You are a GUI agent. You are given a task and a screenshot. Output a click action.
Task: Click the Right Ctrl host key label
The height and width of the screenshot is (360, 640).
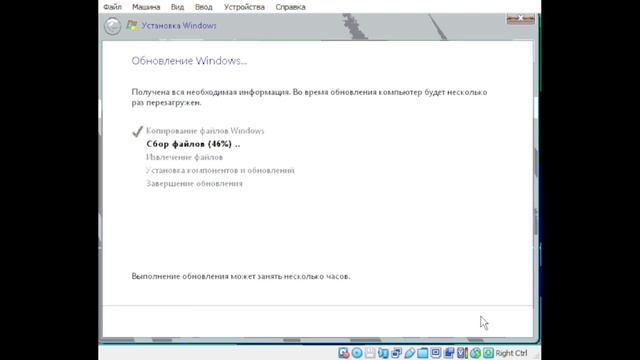[x=511, y=353]
